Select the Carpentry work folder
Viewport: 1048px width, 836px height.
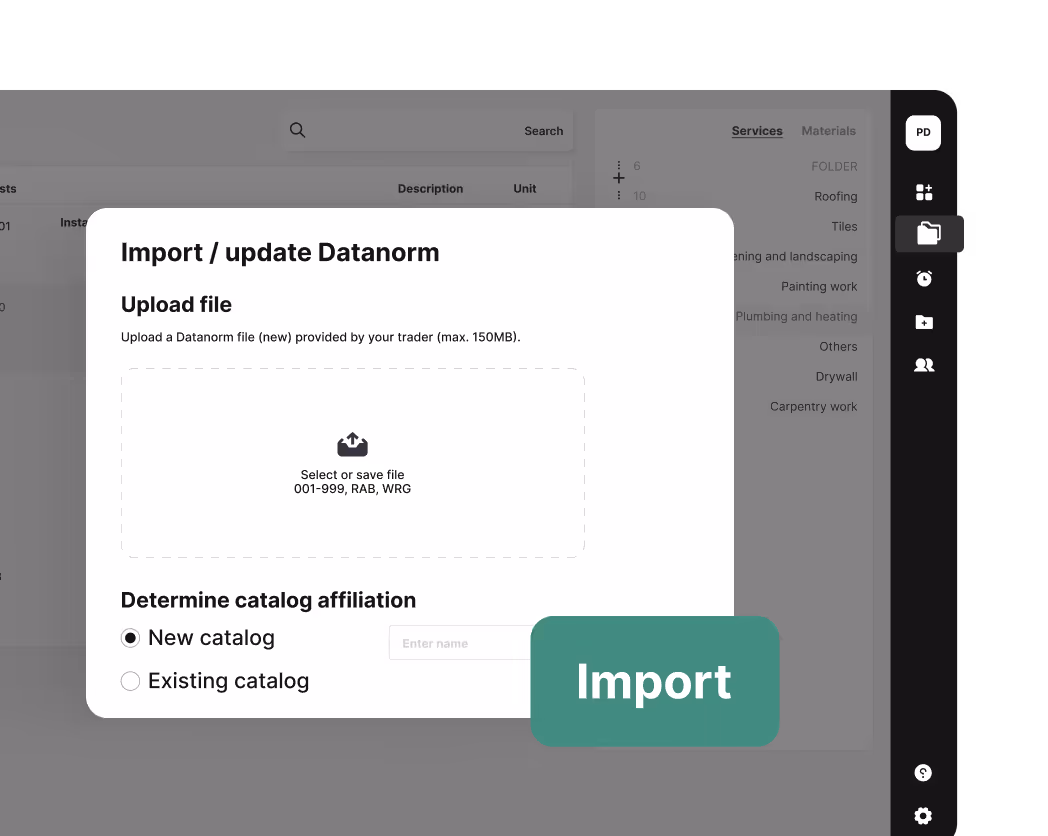click(813, 406)
